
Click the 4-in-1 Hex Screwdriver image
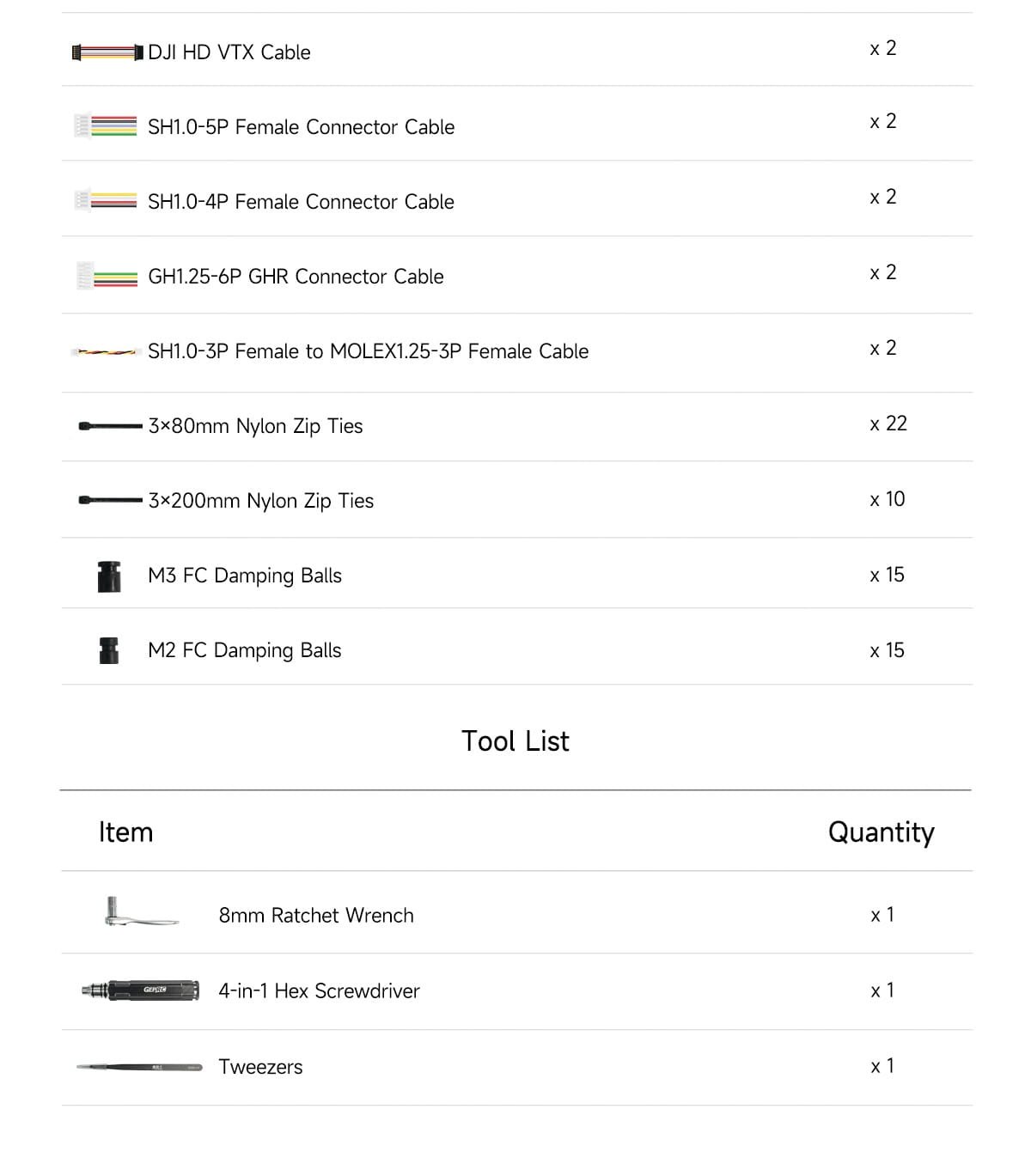click(x=140, y=990)
